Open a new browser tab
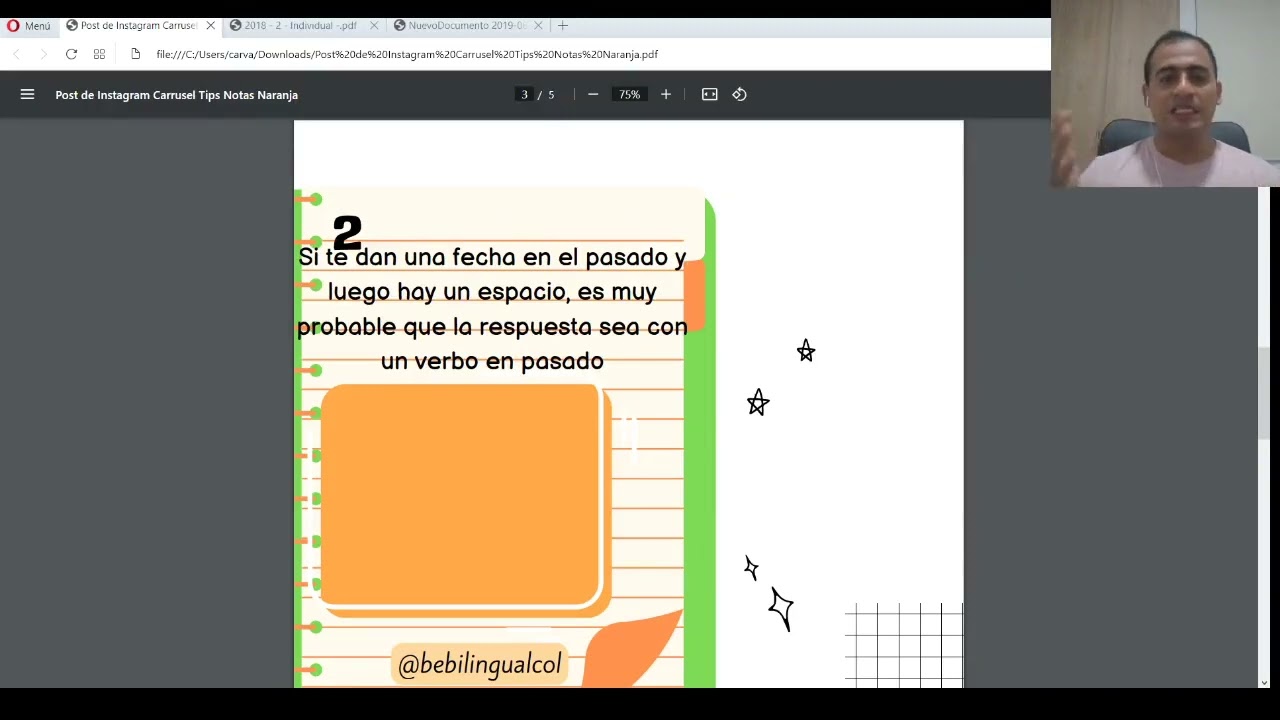Image resolution: width=1280 pixels, height=720 pixels. point(562,26)
